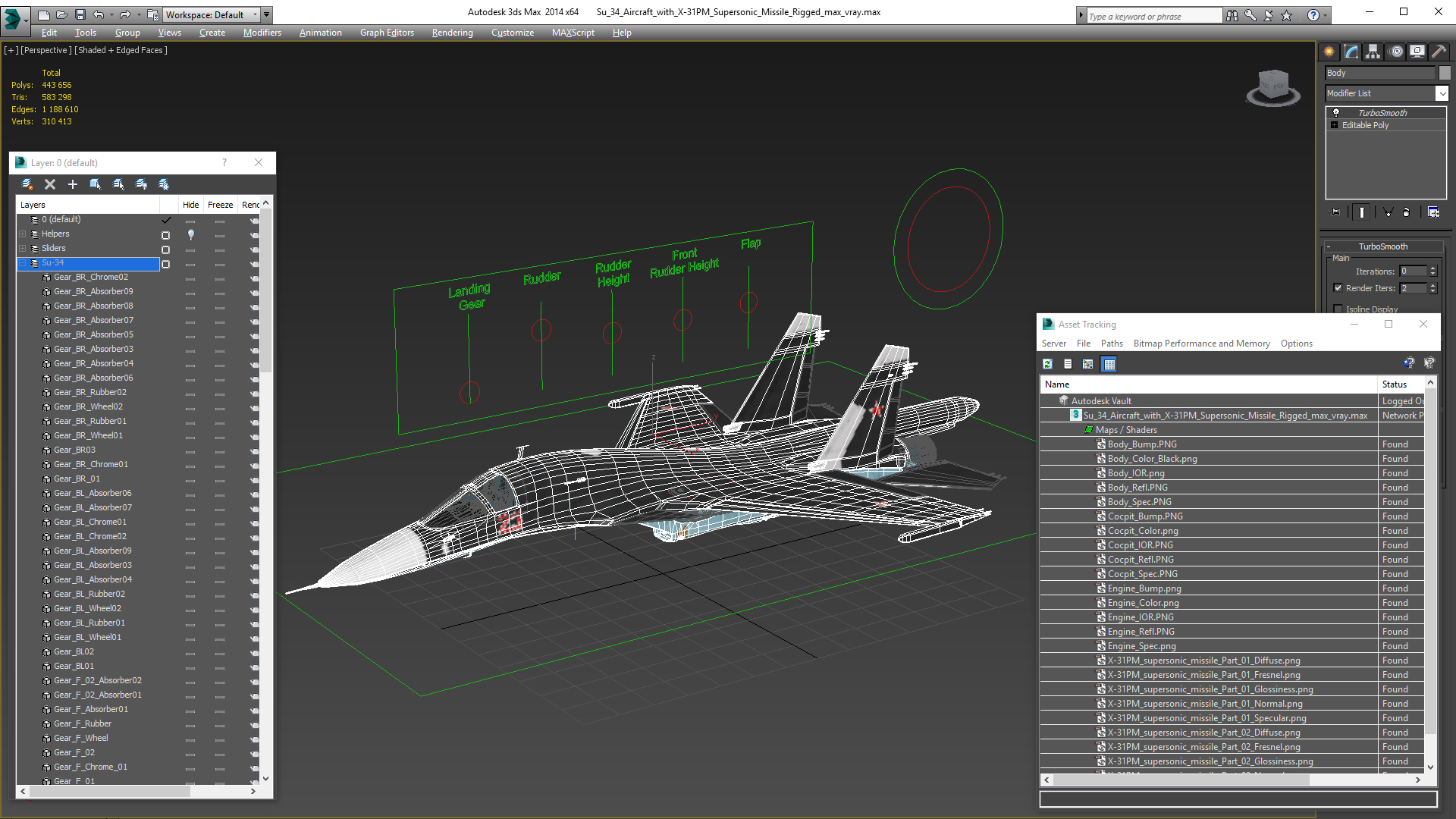Open the Modifier List dropdown
This screenshot has height=819, width=1456.
[x=1442, y=93]
